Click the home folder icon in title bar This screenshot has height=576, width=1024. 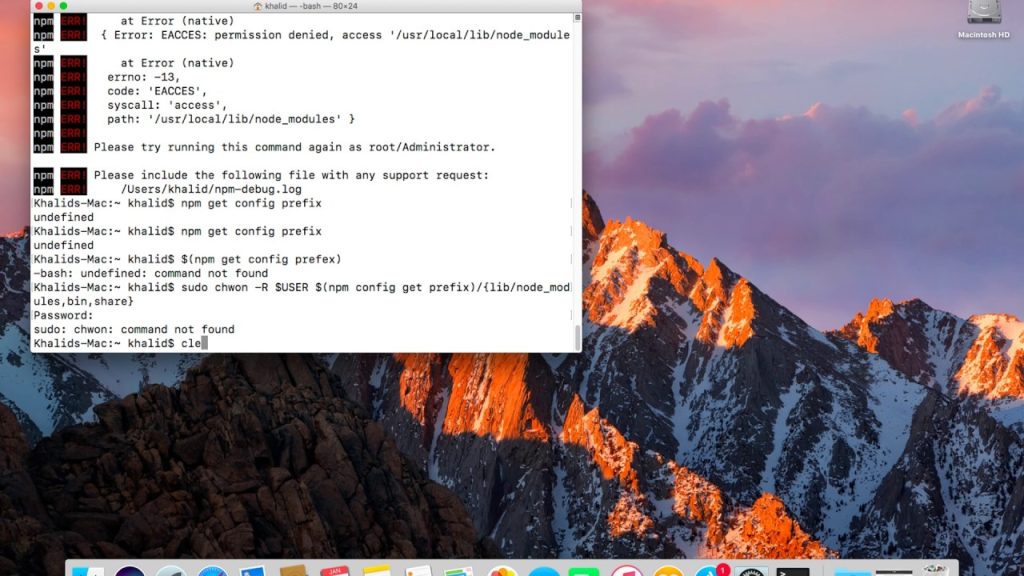[x=258, y=6]
